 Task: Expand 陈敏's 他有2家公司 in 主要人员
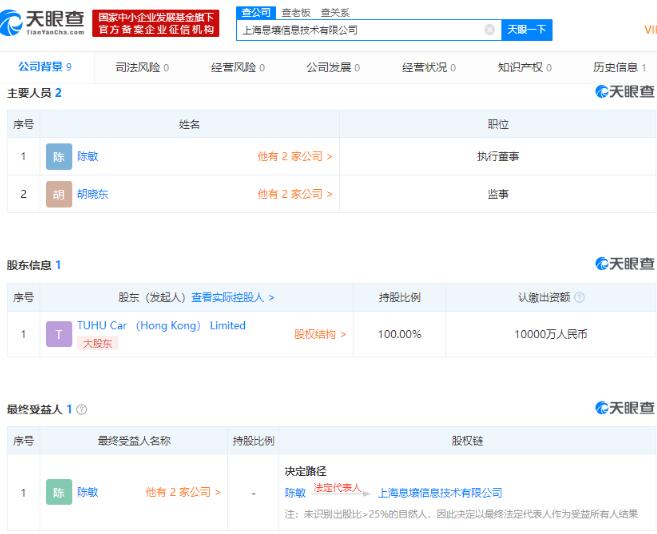(x=294, y=157)
